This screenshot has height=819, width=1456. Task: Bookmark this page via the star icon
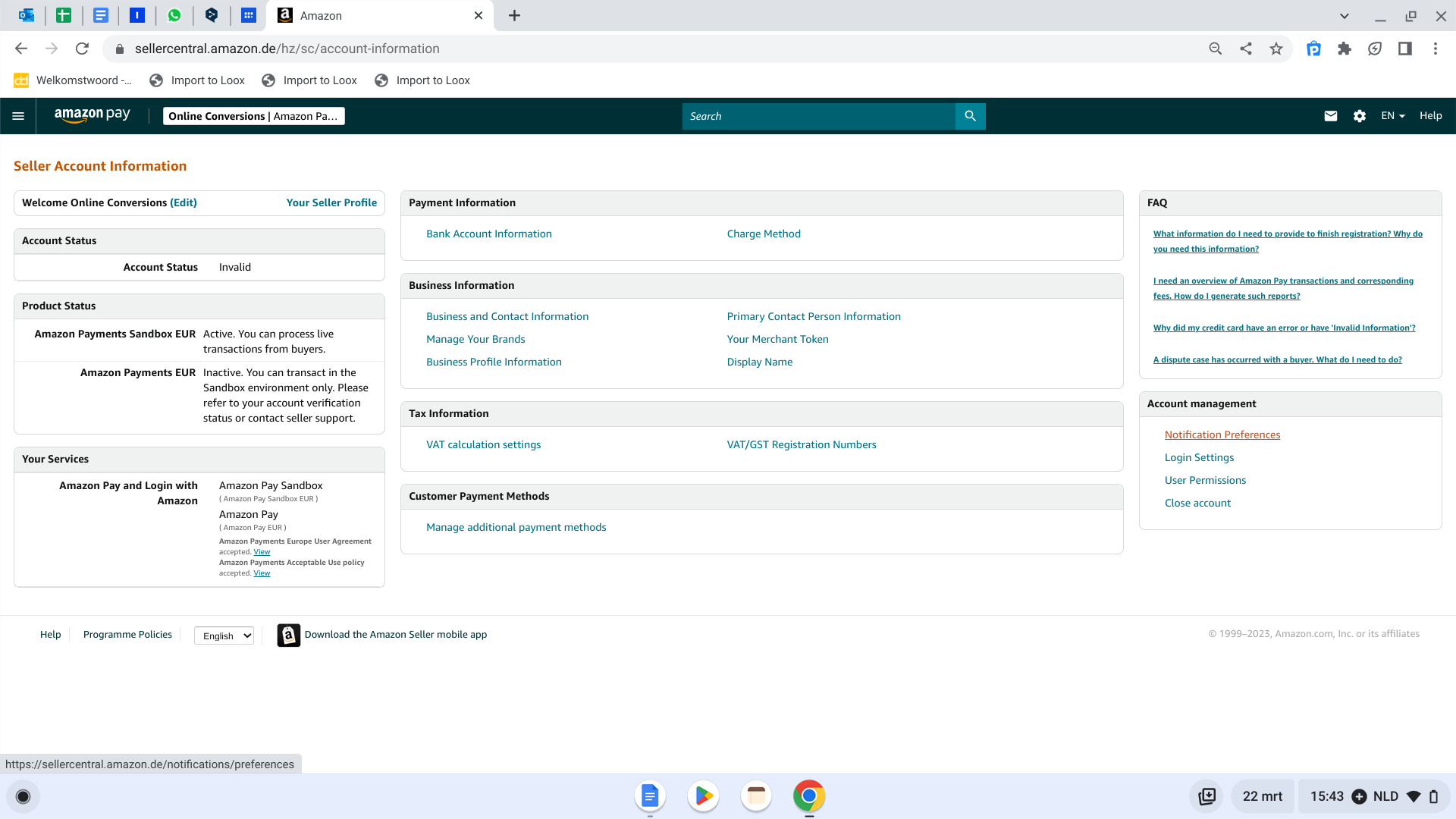point(1276,48)
